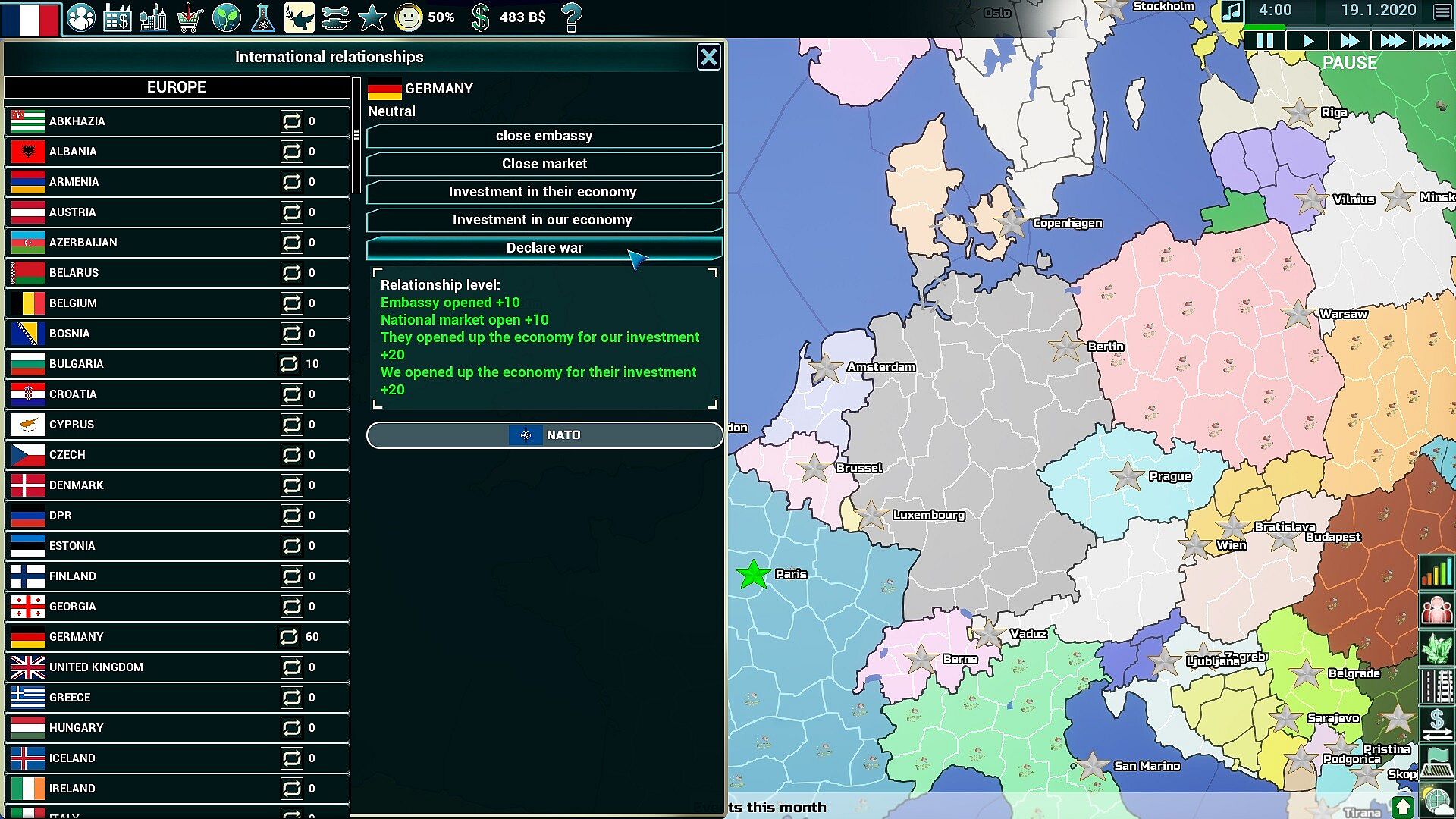Open the military tank and wrench icon
Image resolution: width=1456 pixels, height=819 pixels.
335,17
